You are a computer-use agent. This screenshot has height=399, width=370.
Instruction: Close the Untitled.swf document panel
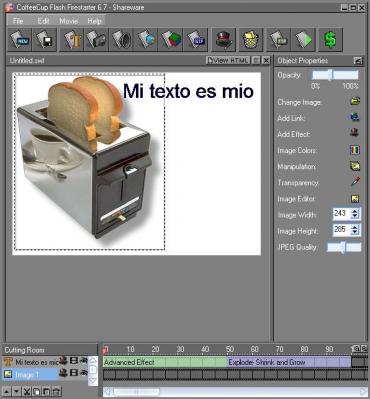click(266, 60)
